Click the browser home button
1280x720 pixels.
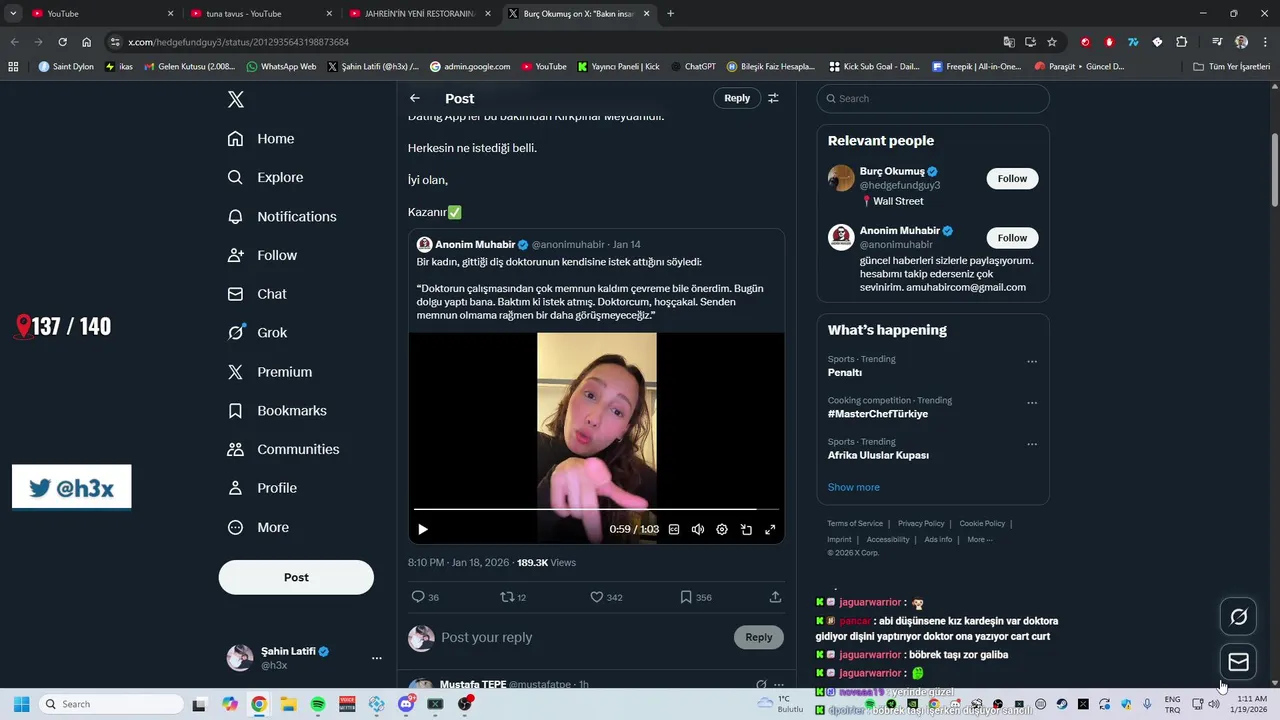pos(87,42)
